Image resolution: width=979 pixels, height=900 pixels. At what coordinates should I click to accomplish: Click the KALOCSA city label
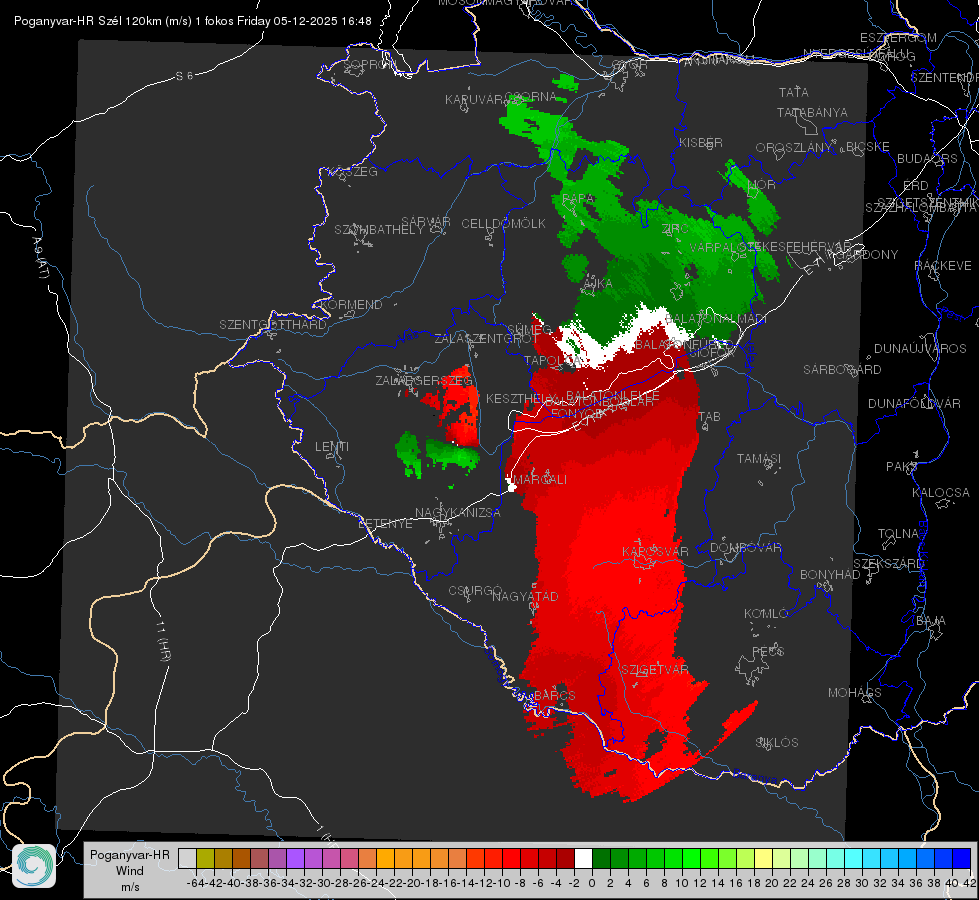pyautogui.click(x=940, y=493)
